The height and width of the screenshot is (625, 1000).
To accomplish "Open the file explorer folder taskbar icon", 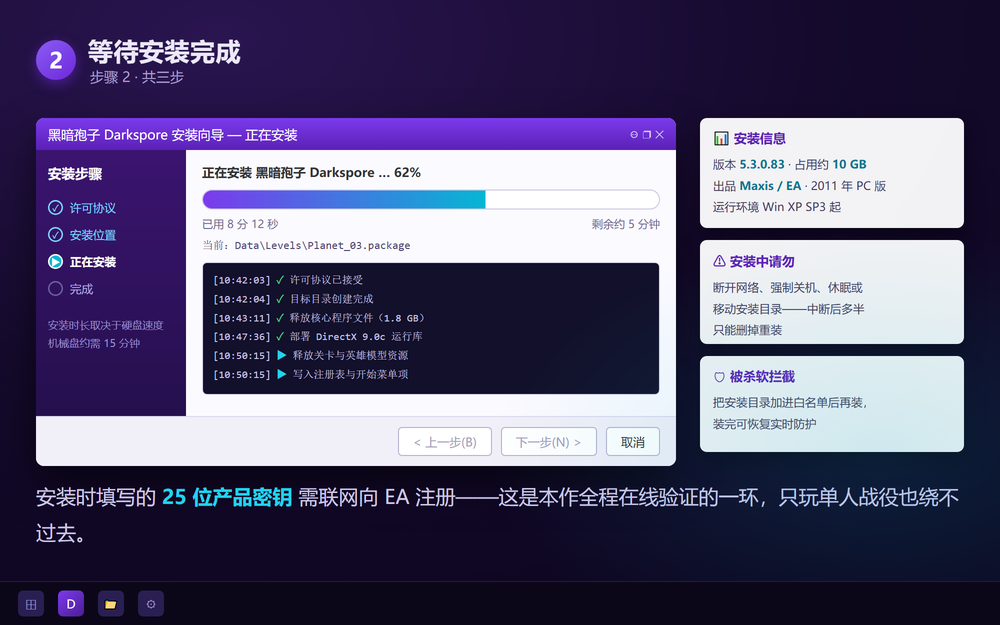I will click(111, 603).
